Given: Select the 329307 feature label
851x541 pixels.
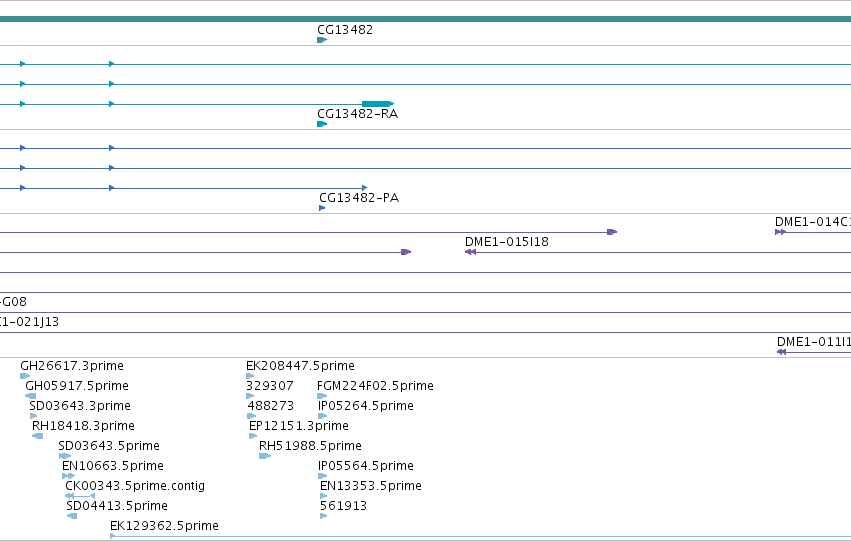Looking at the screenshot, I should 270,386.
